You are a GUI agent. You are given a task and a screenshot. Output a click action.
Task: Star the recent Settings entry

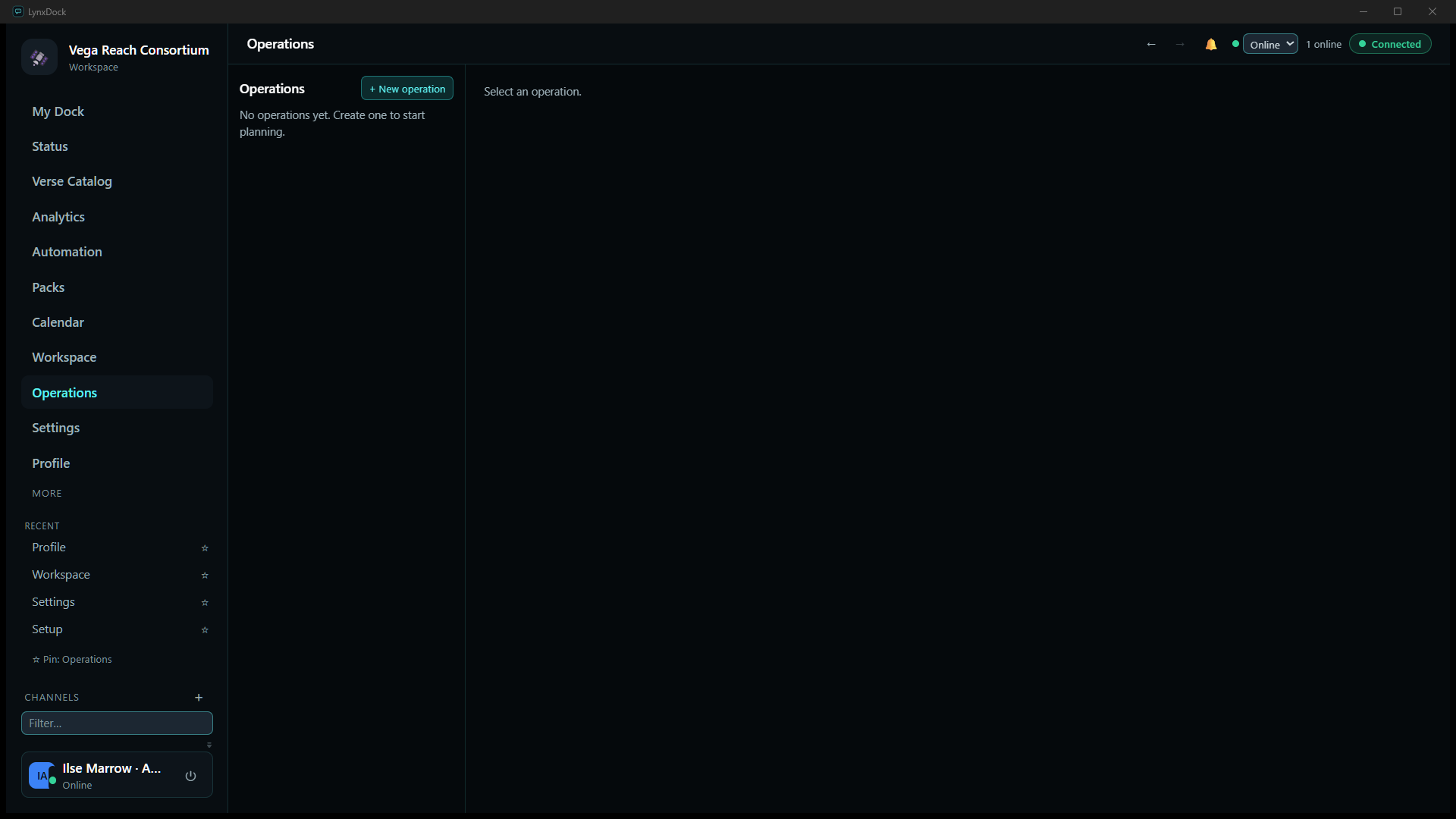pyautogui.click(x=205, y=603)
